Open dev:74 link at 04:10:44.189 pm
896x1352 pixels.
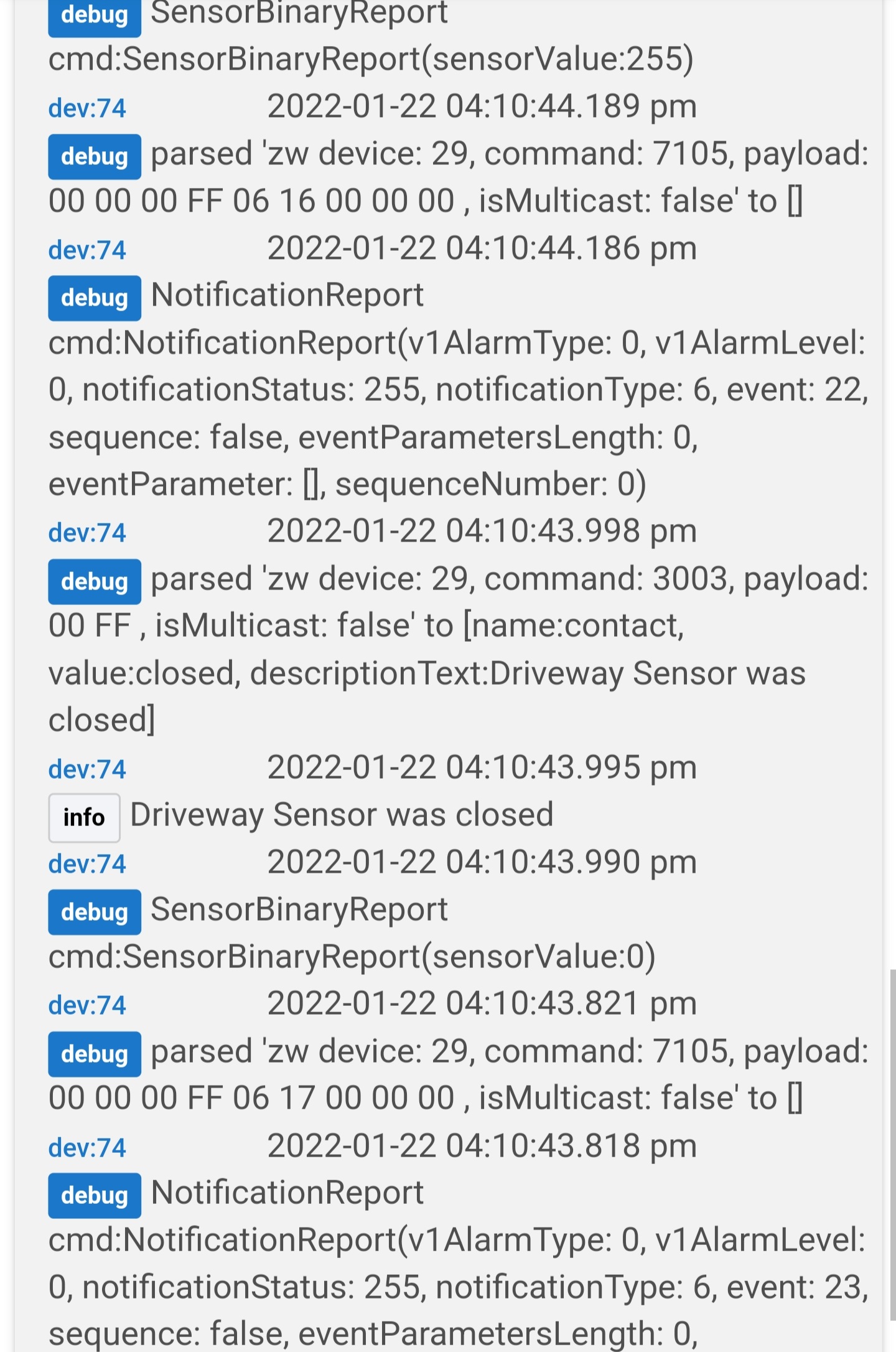87,108
